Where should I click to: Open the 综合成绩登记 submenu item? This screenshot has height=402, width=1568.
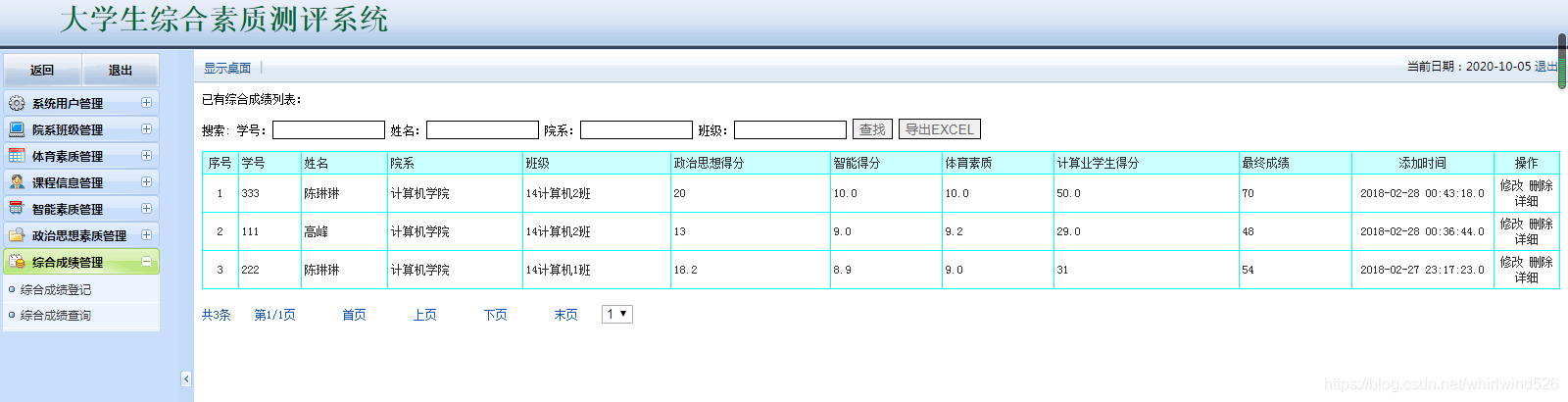pyautogui.click(x=56, y=290)
